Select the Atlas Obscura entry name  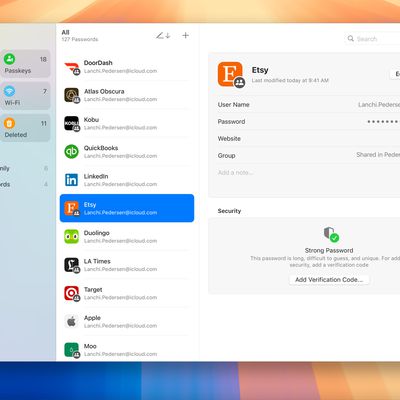104,91
